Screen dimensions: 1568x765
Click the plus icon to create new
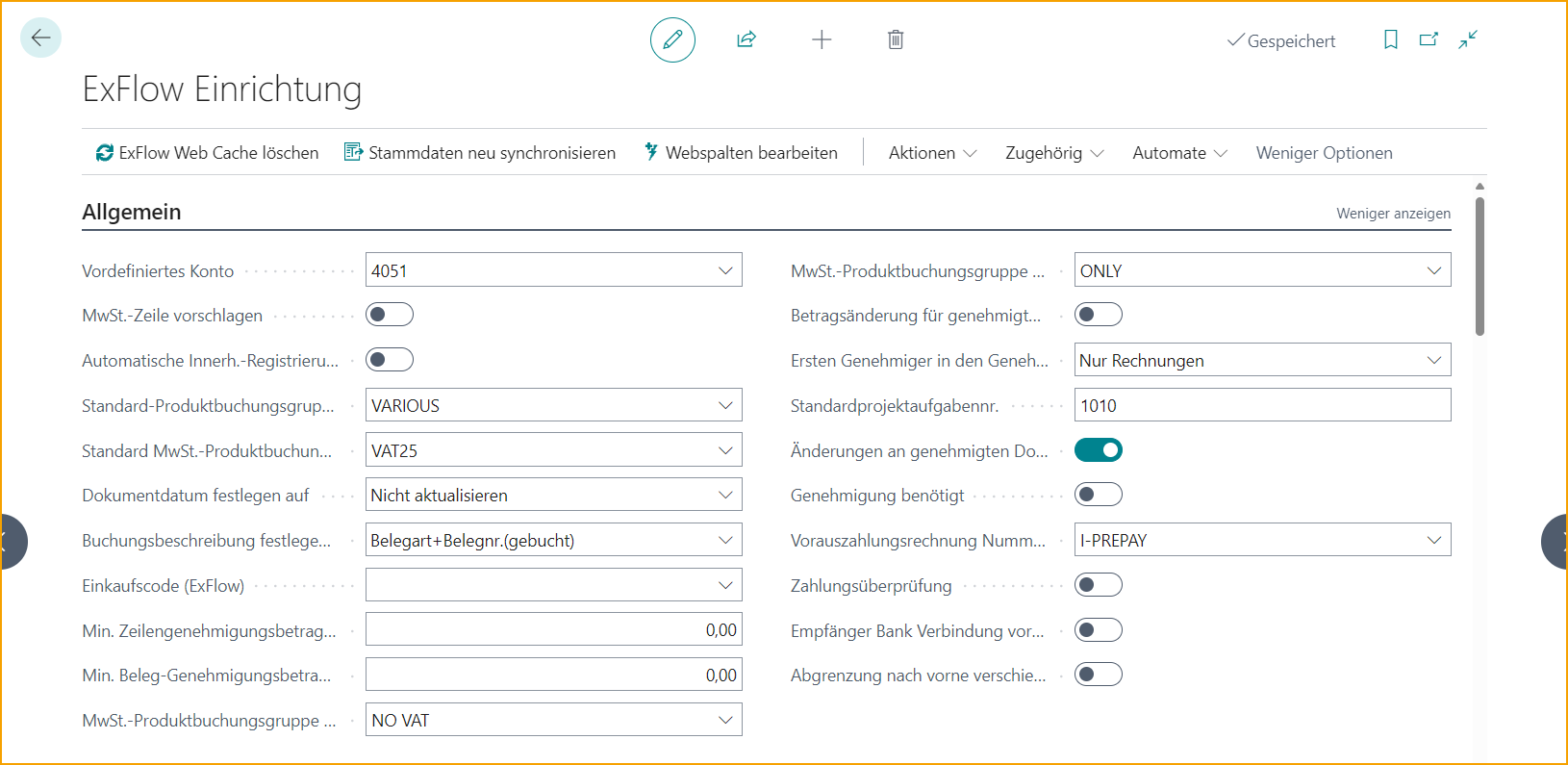[x=822, y=39]
